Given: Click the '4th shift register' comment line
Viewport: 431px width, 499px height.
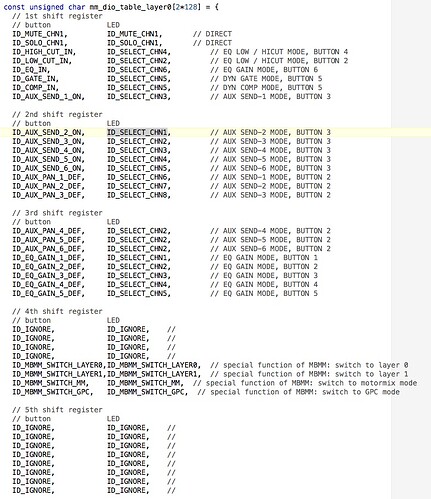Looking at the screenshot, I should point(57,311).
